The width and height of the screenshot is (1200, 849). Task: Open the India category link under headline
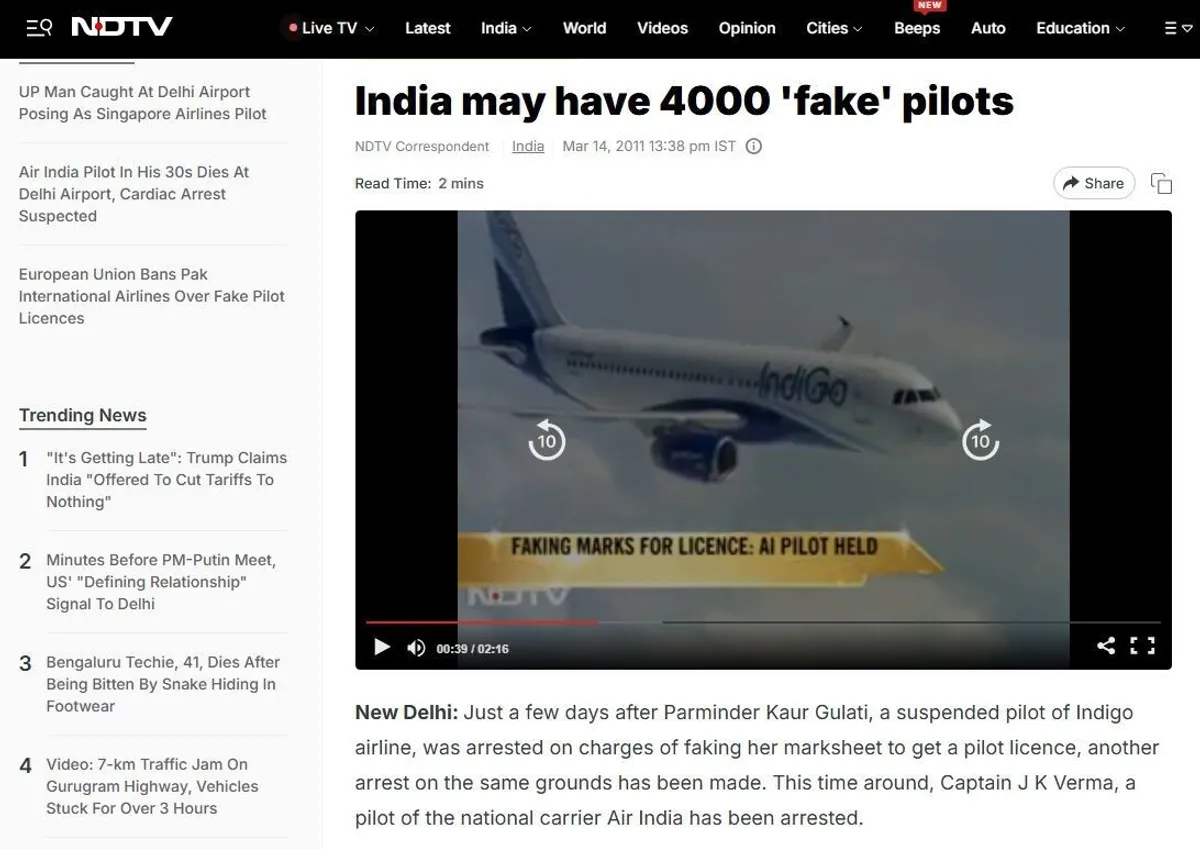coord(528,146)
